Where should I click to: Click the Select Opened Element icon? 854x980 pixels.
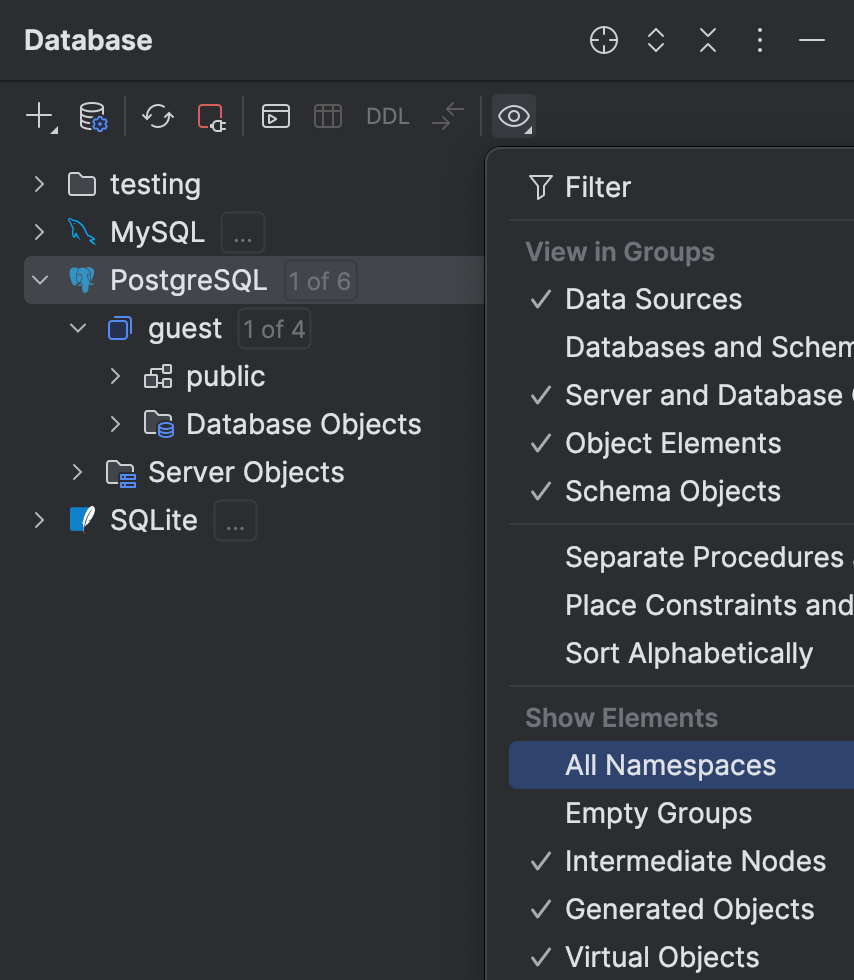point(603,41)
